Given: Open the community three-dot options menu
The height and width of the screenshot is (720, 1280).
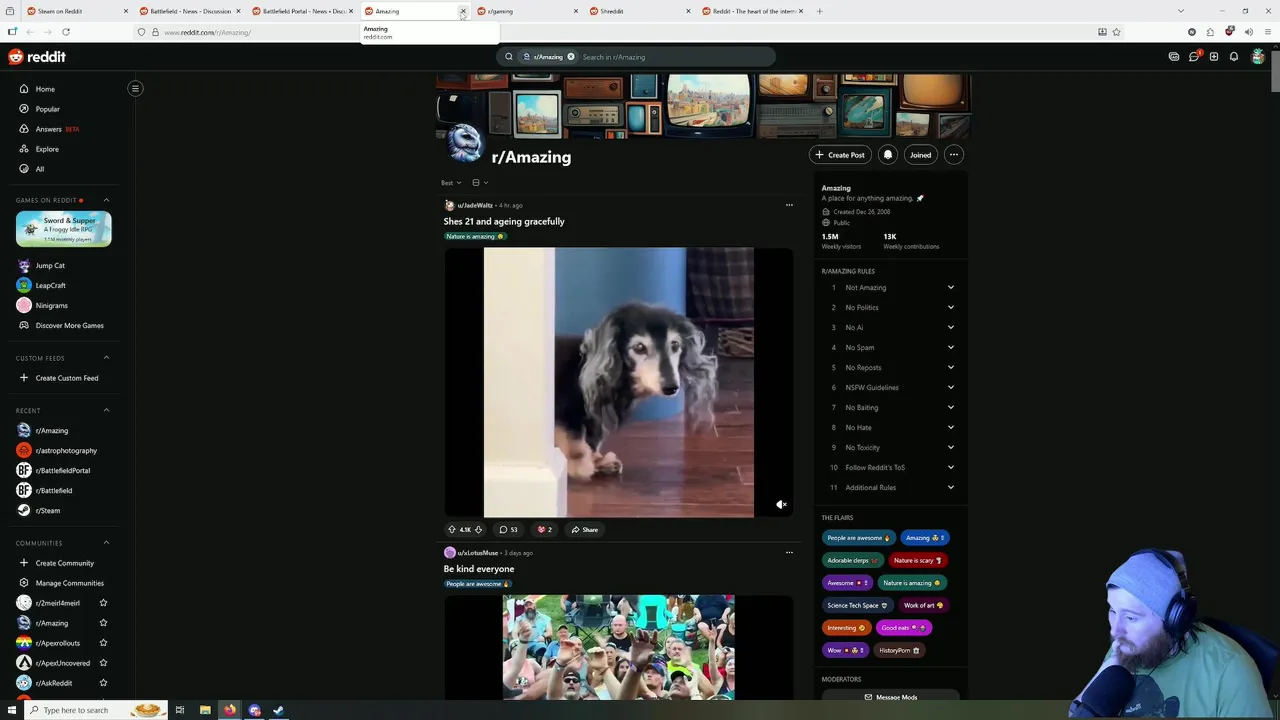Looking at the screenshot, I should [x=954, y=155].
